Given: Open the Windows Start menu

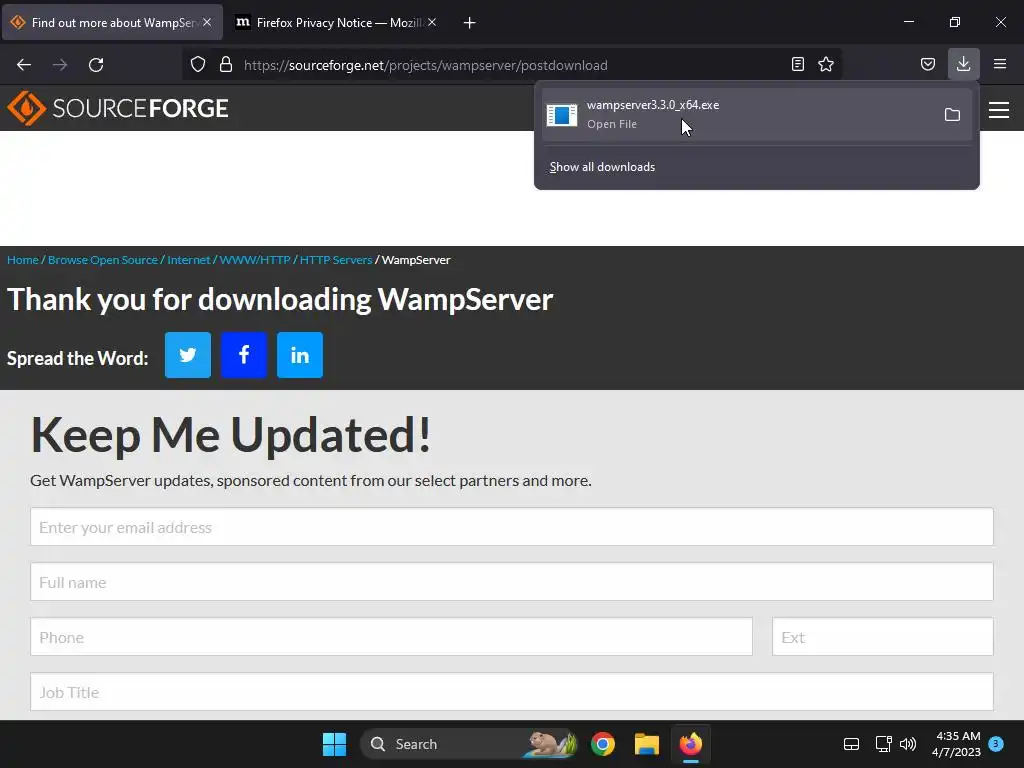Looking at the screenshot, I should pos(334,744).
